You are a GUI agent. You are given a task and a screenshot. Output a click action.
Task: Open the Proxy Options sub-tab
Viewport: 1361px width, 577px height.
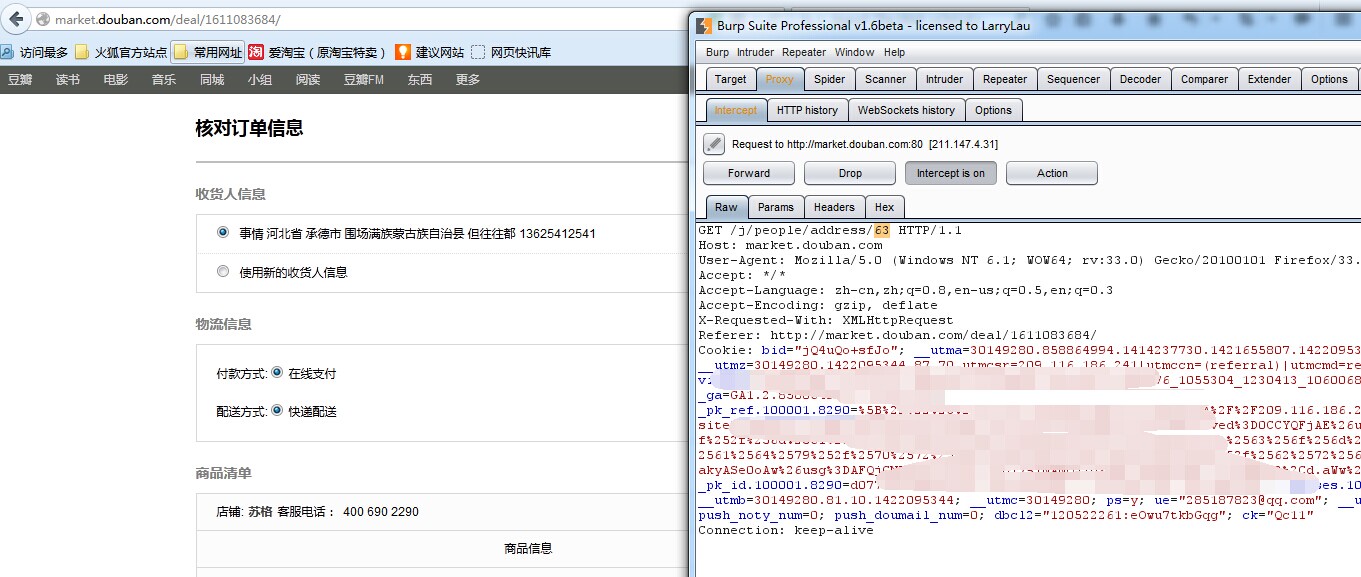coord(993,110)
